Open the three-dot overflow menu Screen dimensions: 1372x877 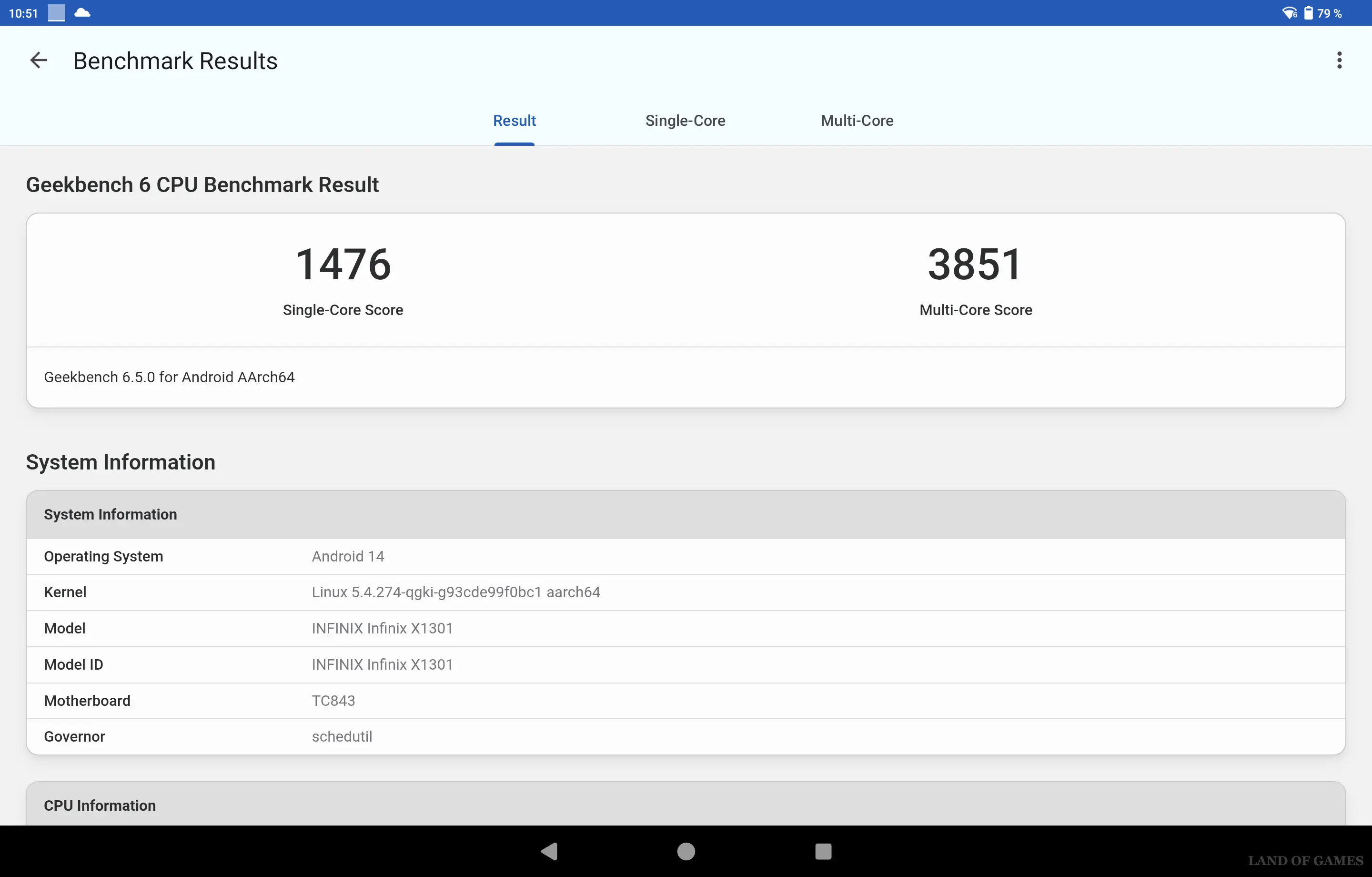1339,61
